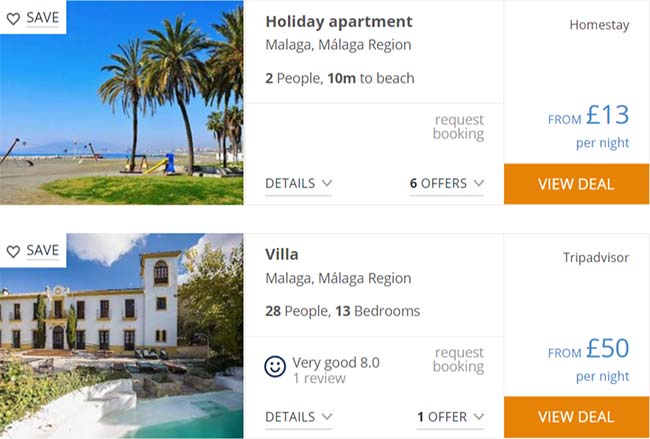Click the heart icon on the Holiday apartment photo
The height and width of the screenshot is (439, 650).
(x=13, y=18)
